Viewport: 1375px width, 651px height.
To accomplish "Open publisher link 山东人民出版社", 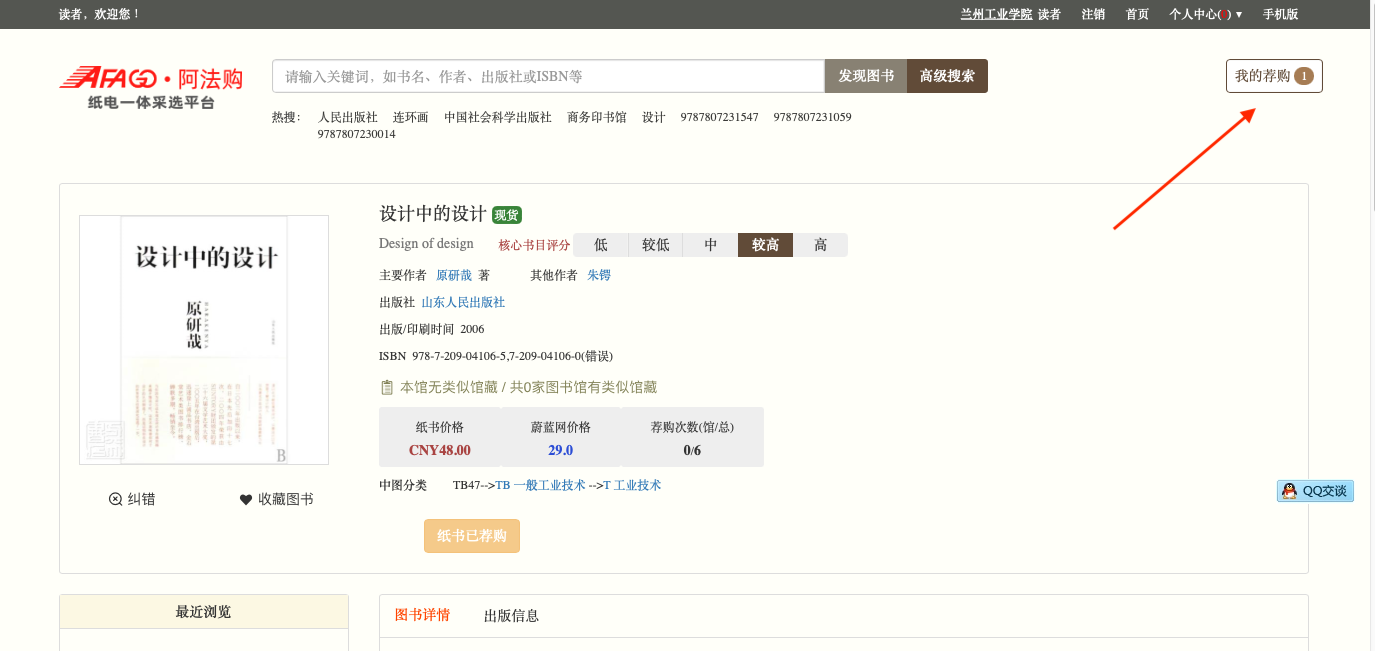I will coord(463,302).
